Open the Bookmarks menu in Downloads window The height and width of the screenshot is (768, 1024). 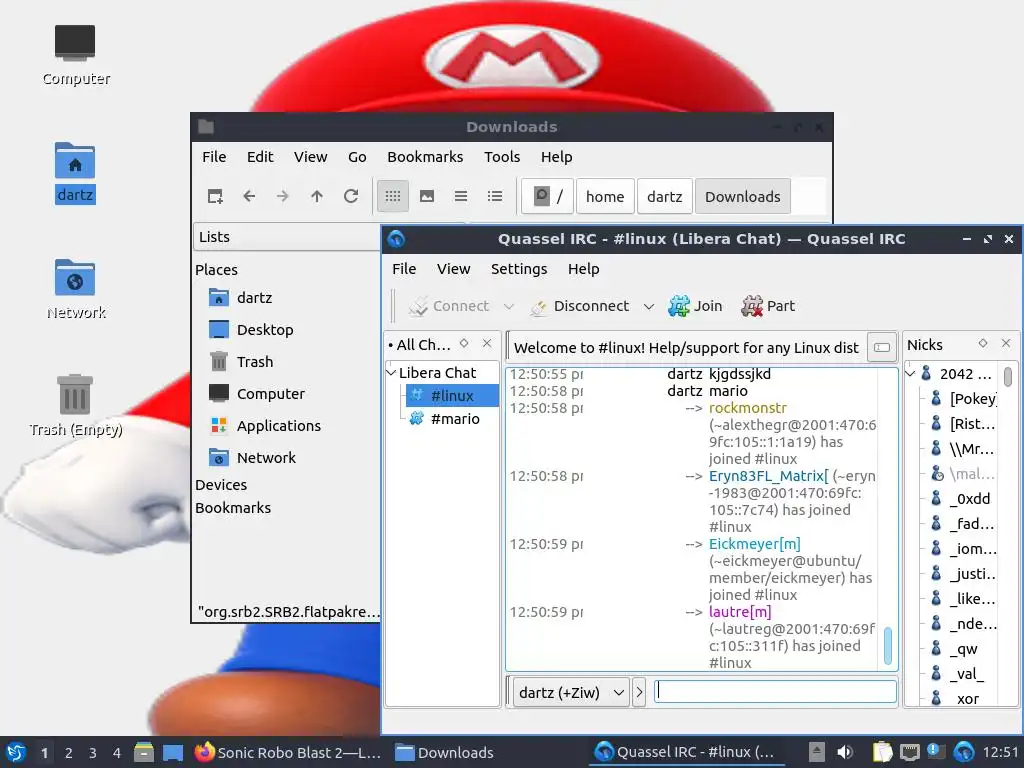click(424, 157)
